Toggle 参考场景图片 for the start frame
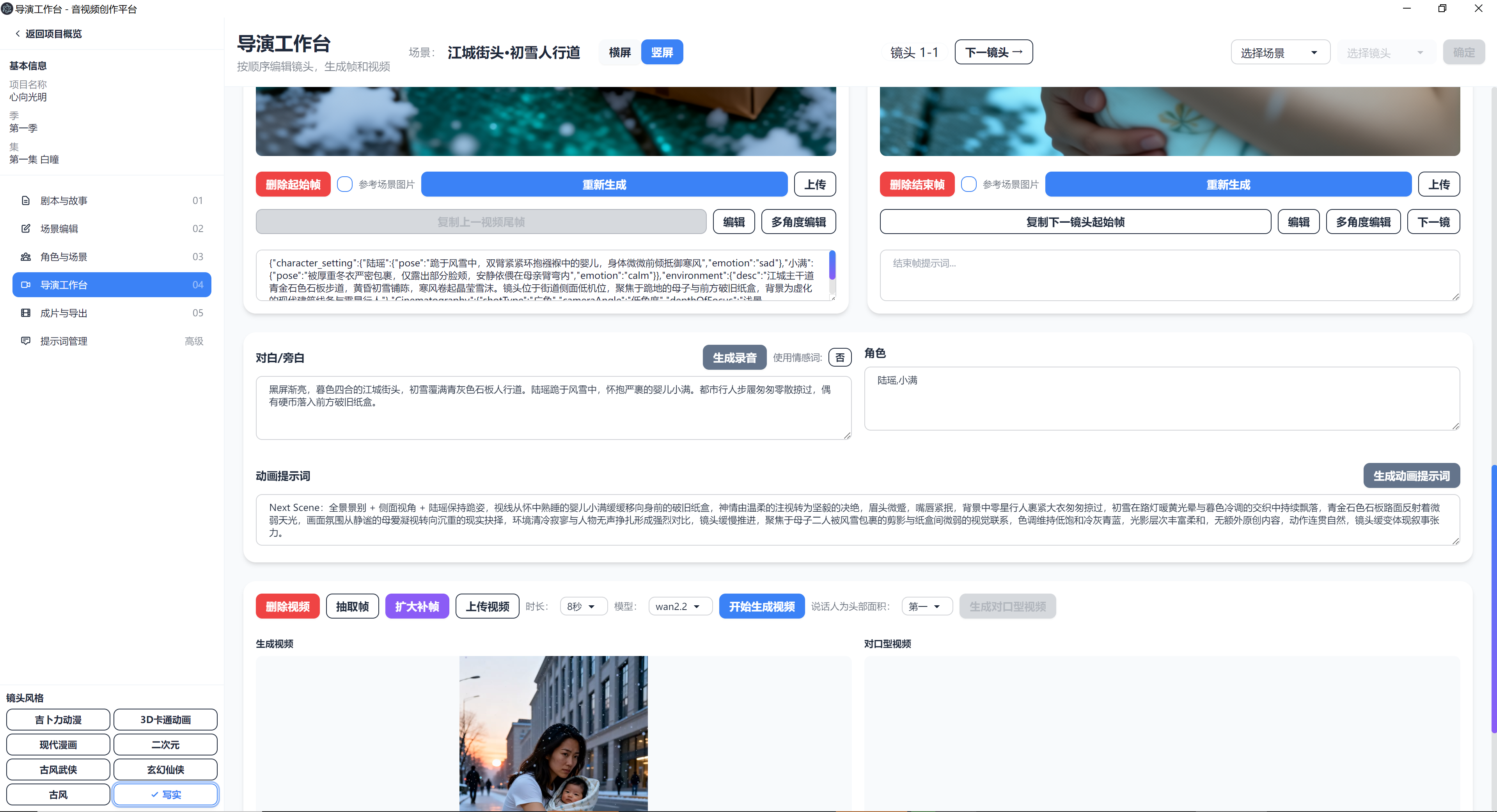 (x=345, y=184)
